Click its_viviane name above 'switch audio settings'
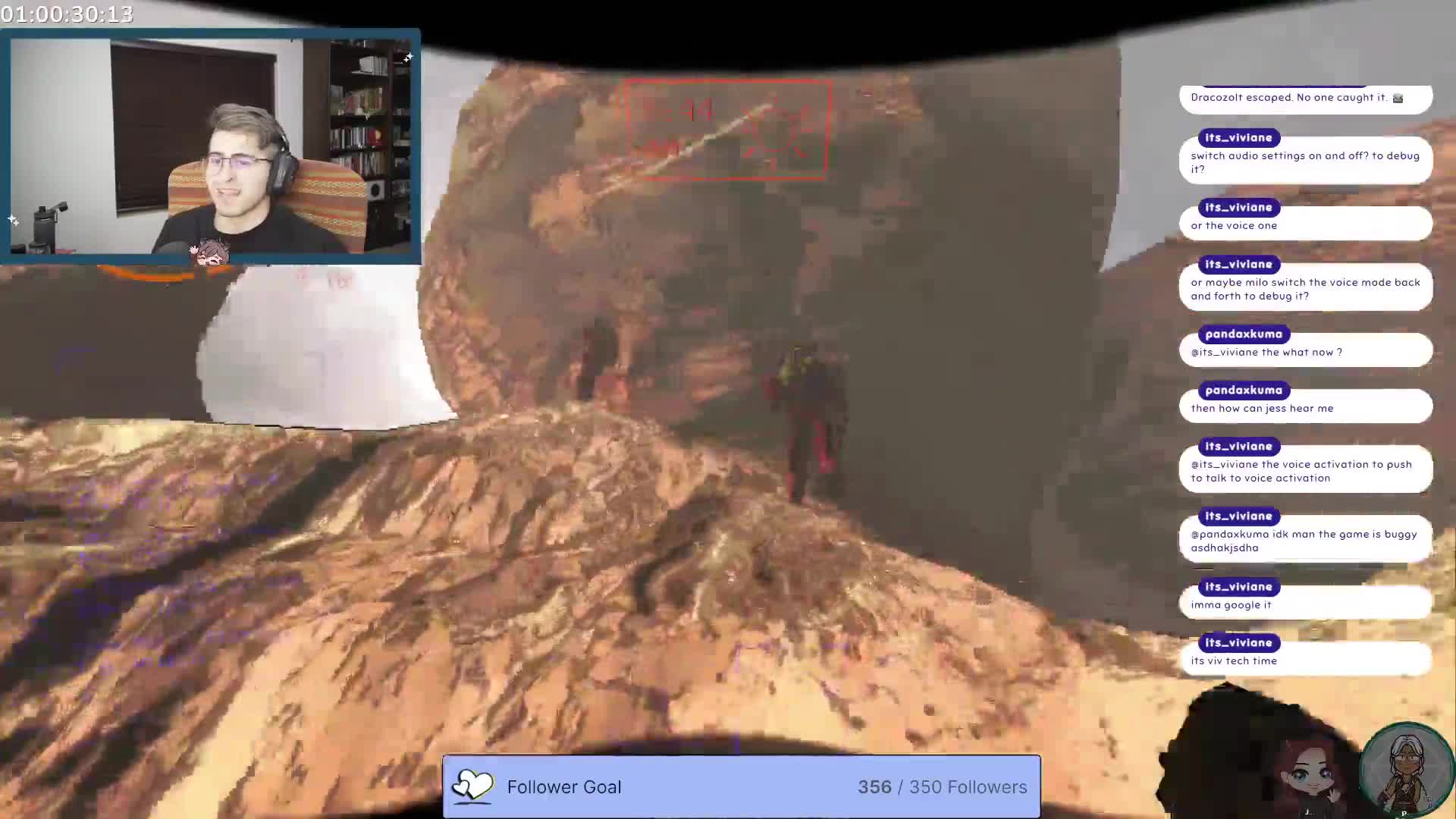This screenshot has width=1456, height=819. coord(1238,137)
